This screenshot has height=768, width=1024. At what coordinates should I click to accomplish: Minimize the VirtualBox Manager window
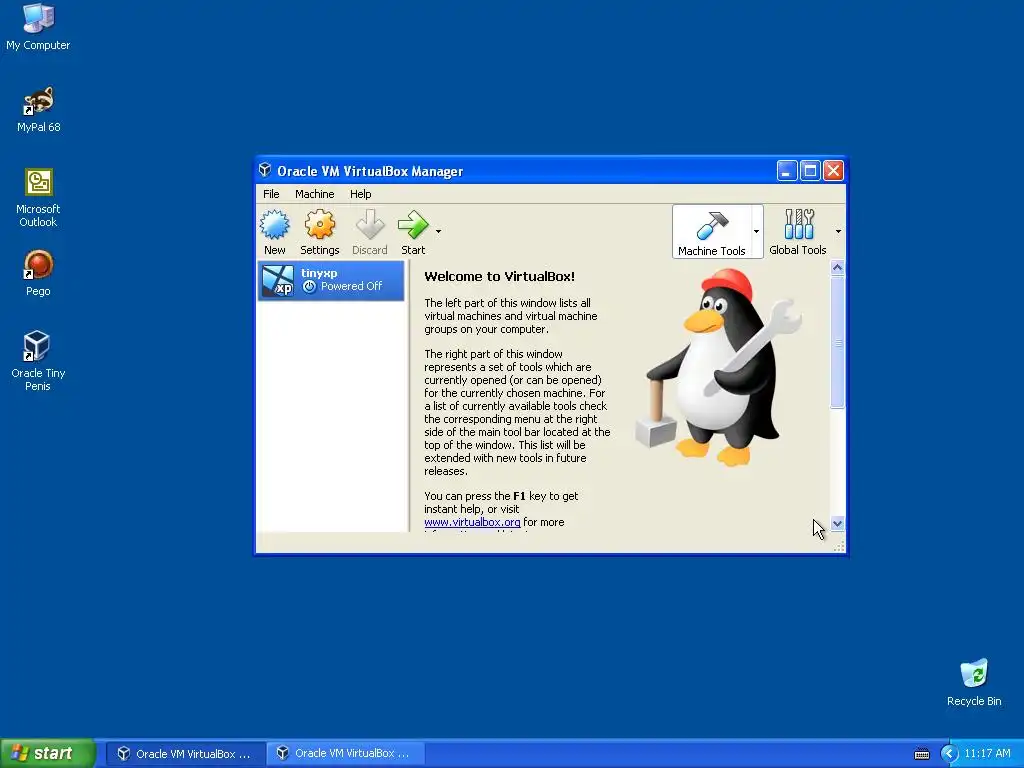pos(787,171)
